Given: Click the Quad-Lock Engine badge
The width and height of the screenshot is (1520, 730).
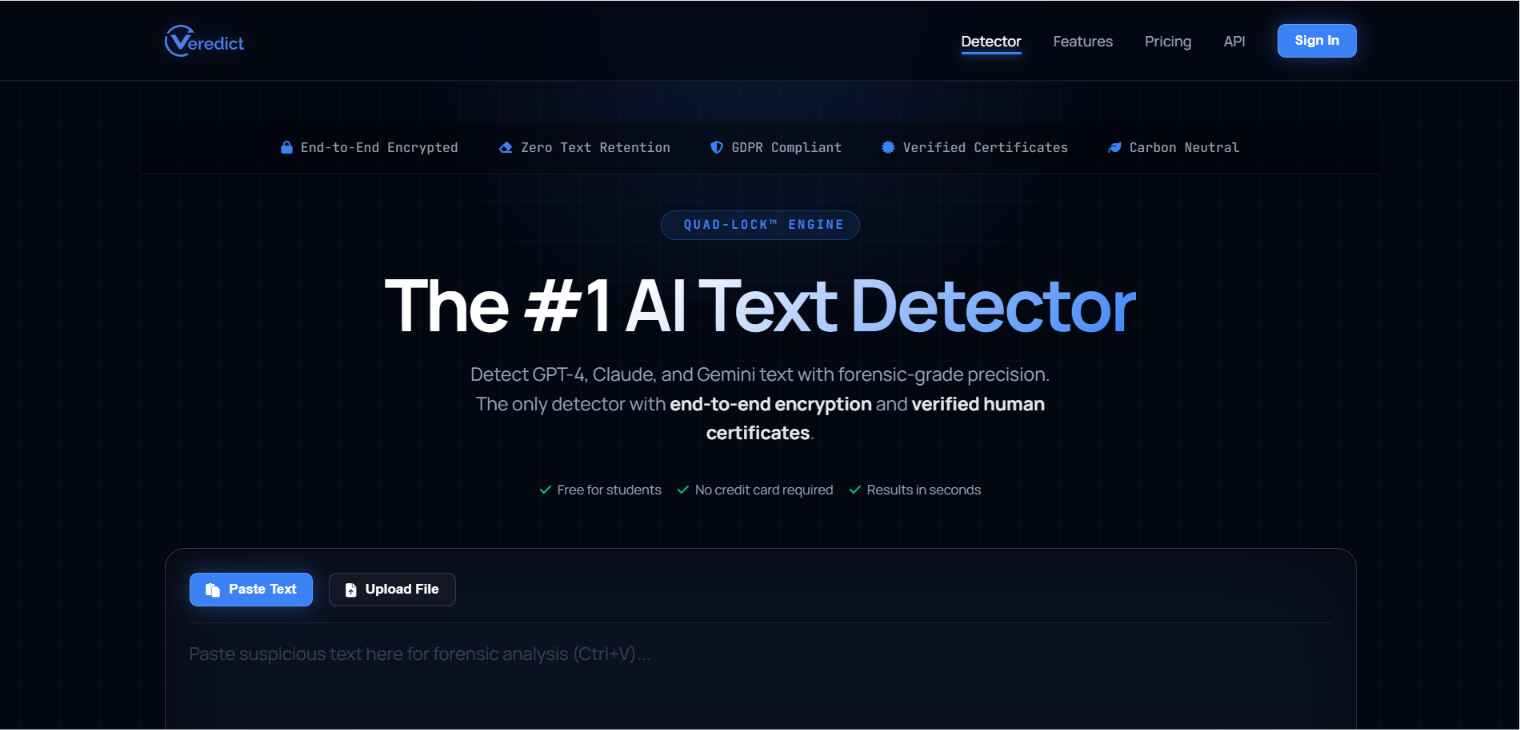Looking at the screenshot, I should (760, 225).
